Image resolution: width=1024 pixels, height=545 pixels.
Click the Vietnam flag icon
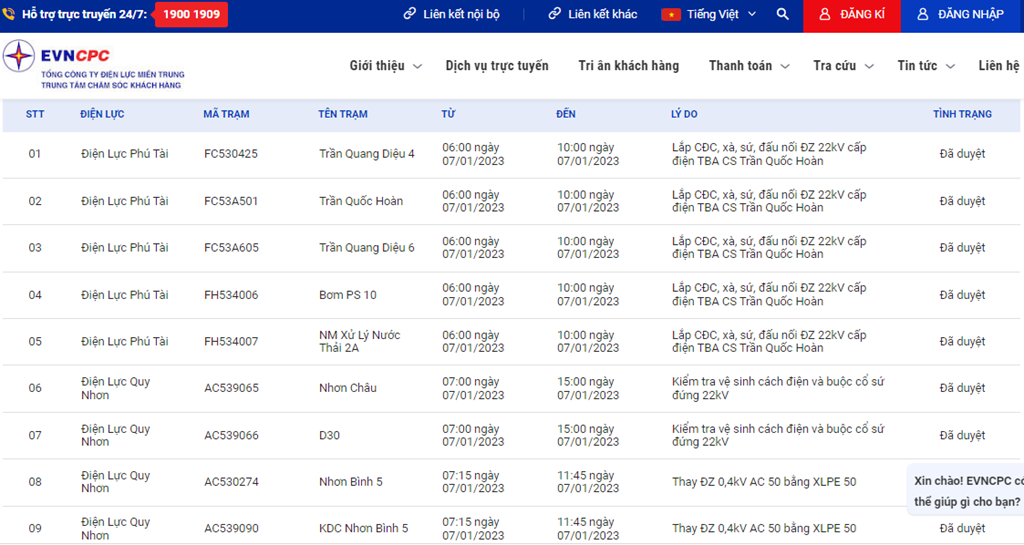click(670, 15)
